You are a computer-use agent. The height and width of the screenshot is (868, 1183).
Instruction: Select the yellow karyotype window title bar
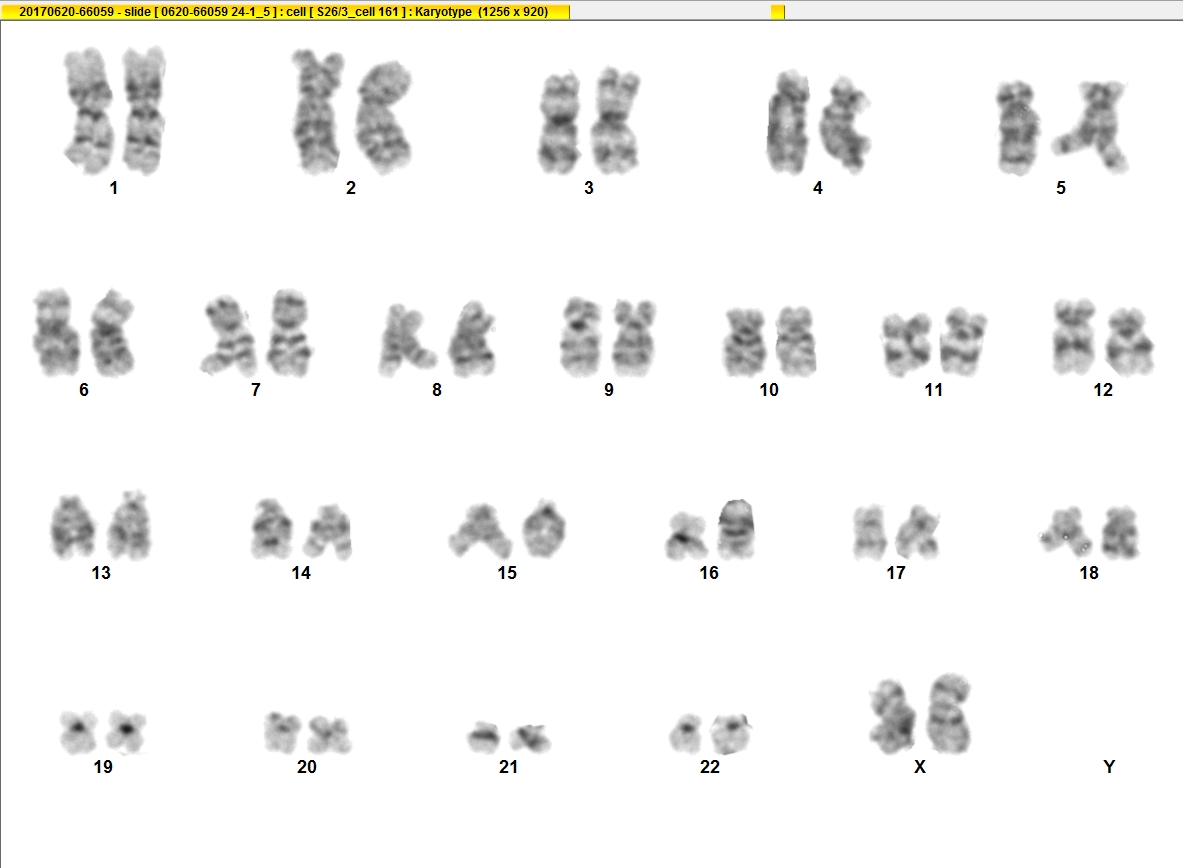pyautogui.click(x=285, y=11)
